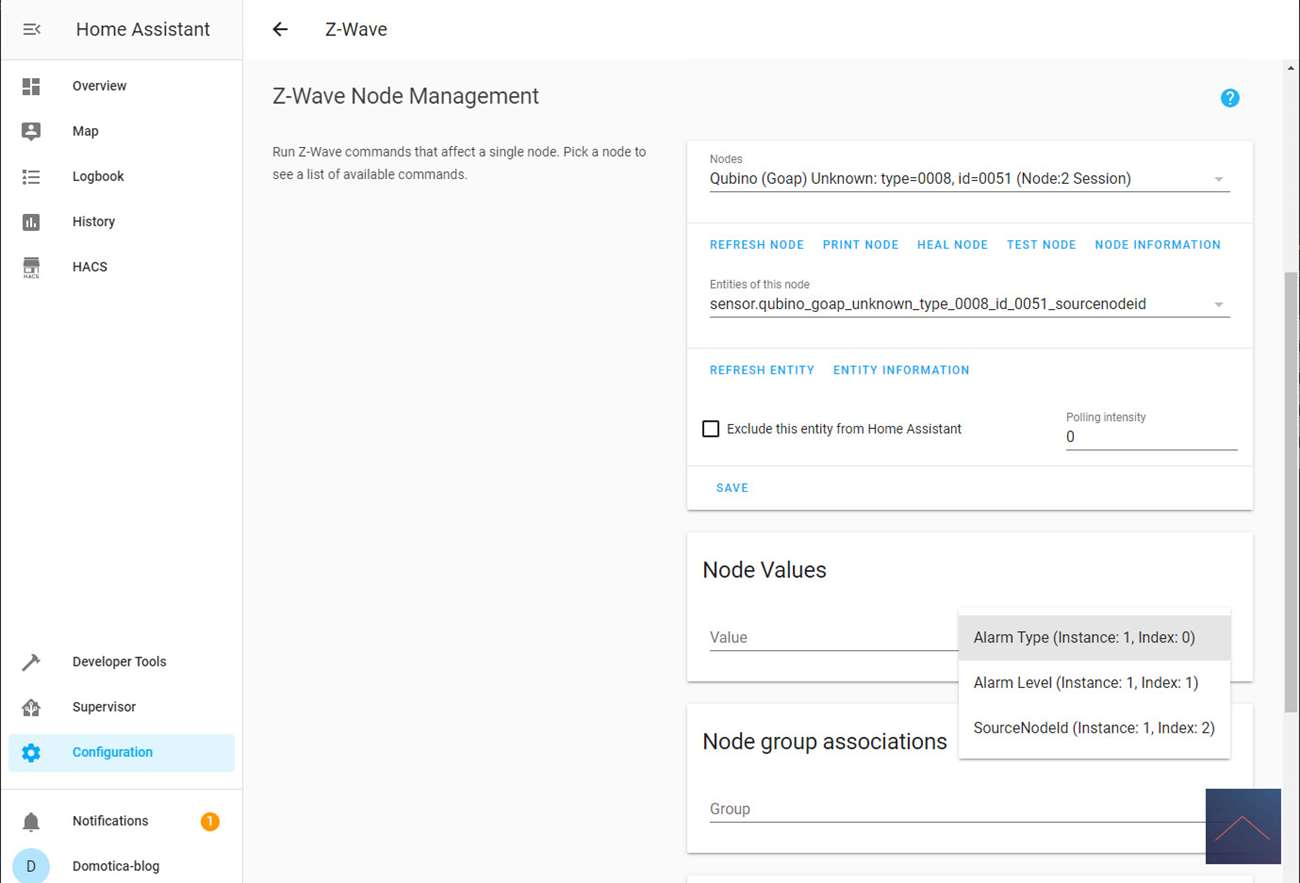Select Alarm Level option from list
This screenshot has width=1300, height=883.
1085,683
